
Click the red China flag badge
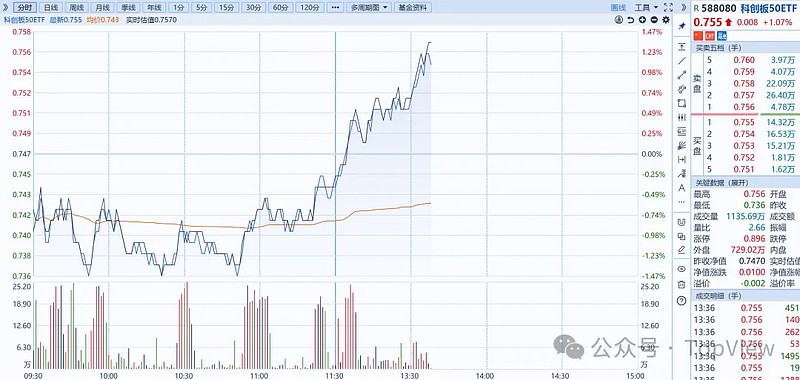tap(698, 36)
